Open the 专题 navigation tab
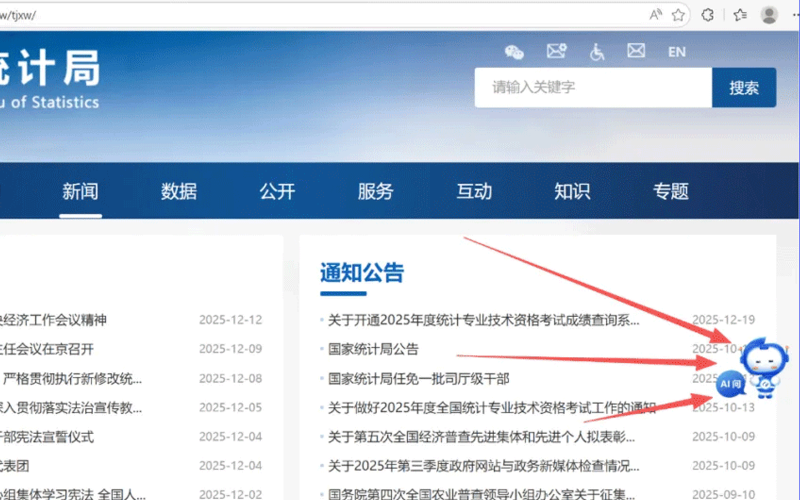The height and width of the screenshot is (500, 800). pyautogui.click(x=671, y=191)
